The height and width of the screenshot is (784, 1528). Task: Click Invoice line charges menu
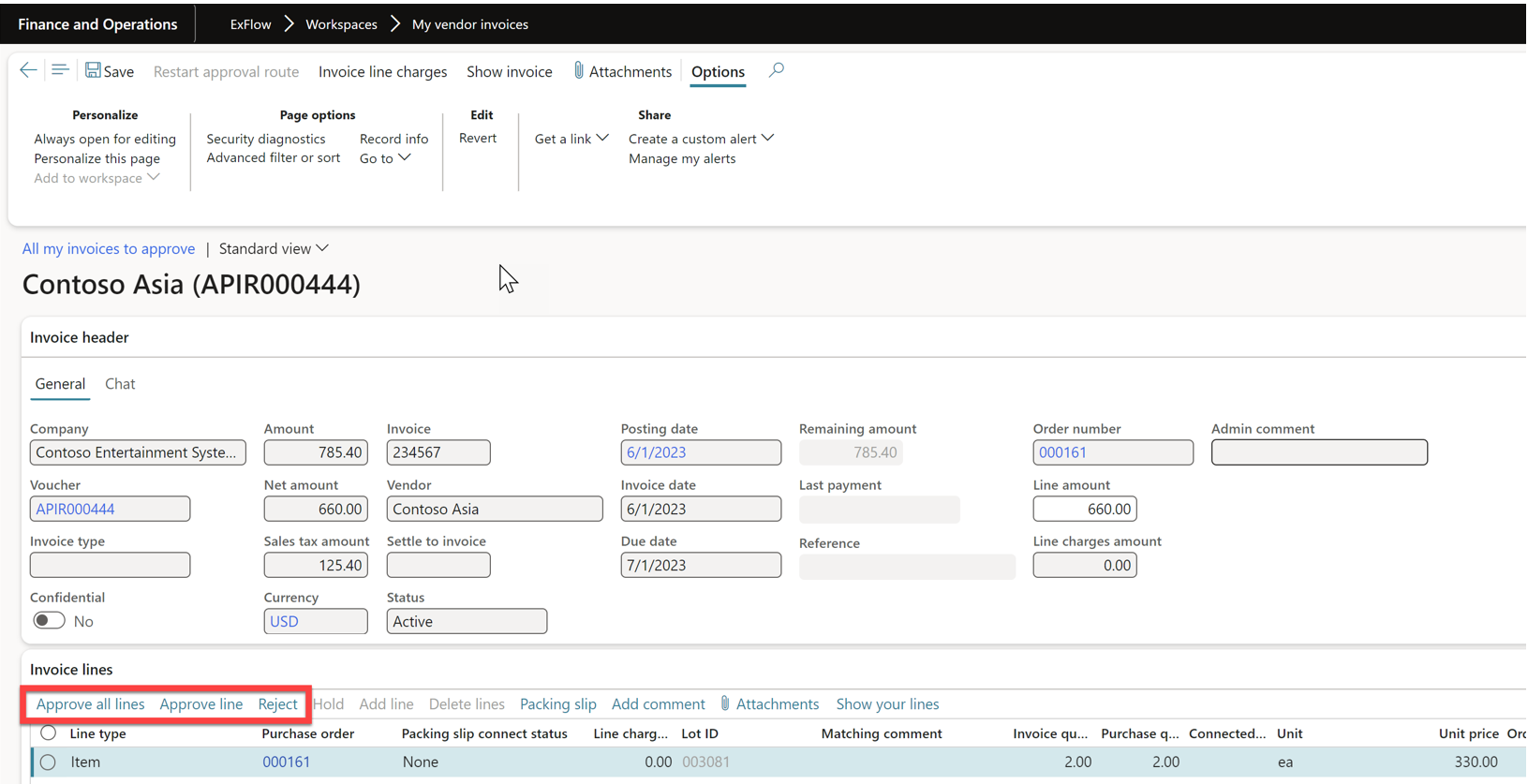point(382,71)
